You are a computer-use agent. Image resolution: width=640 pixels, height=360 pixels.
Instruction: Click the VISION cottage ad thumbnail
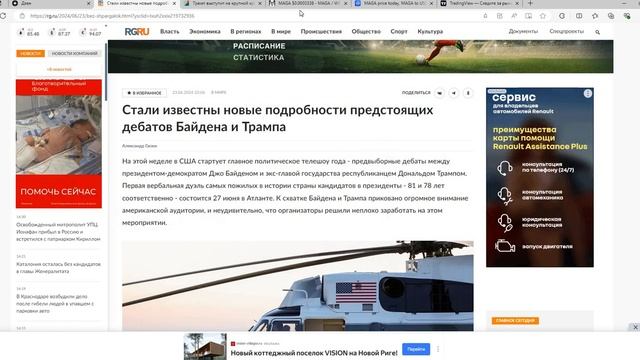(x=205, y=347)
